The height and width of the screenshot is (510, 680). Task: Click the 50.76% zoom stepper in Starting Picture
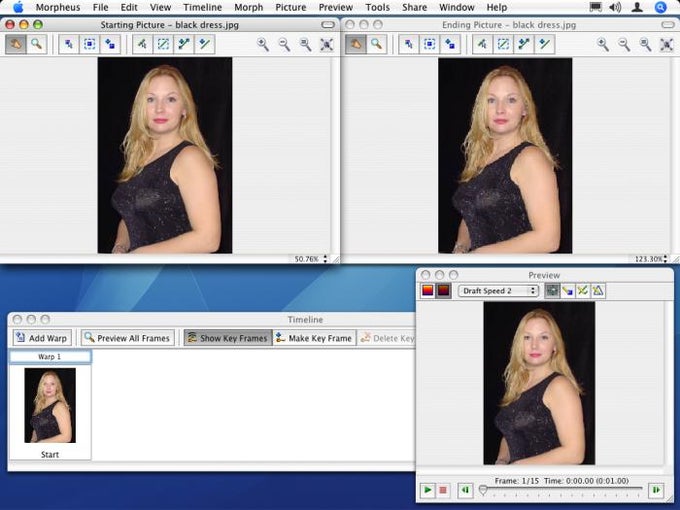(x=325, y=259)
